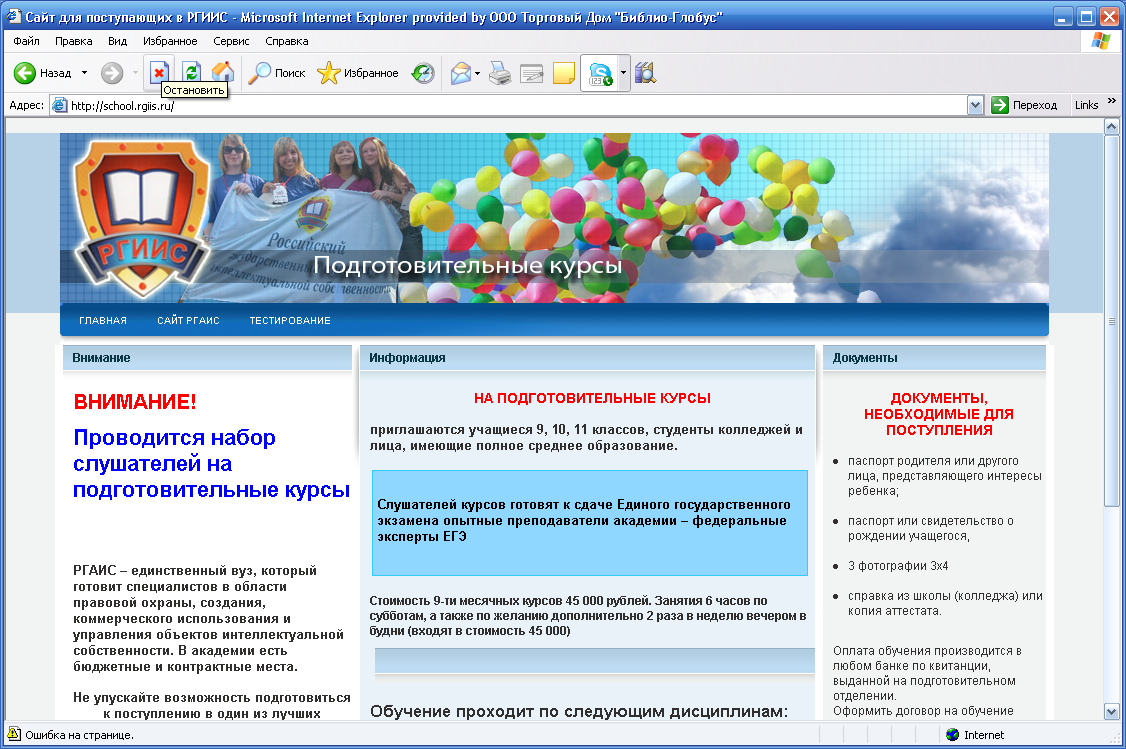Click the Переход go button
This screenshot has height=749, width=1126.
click(1024, 106)
